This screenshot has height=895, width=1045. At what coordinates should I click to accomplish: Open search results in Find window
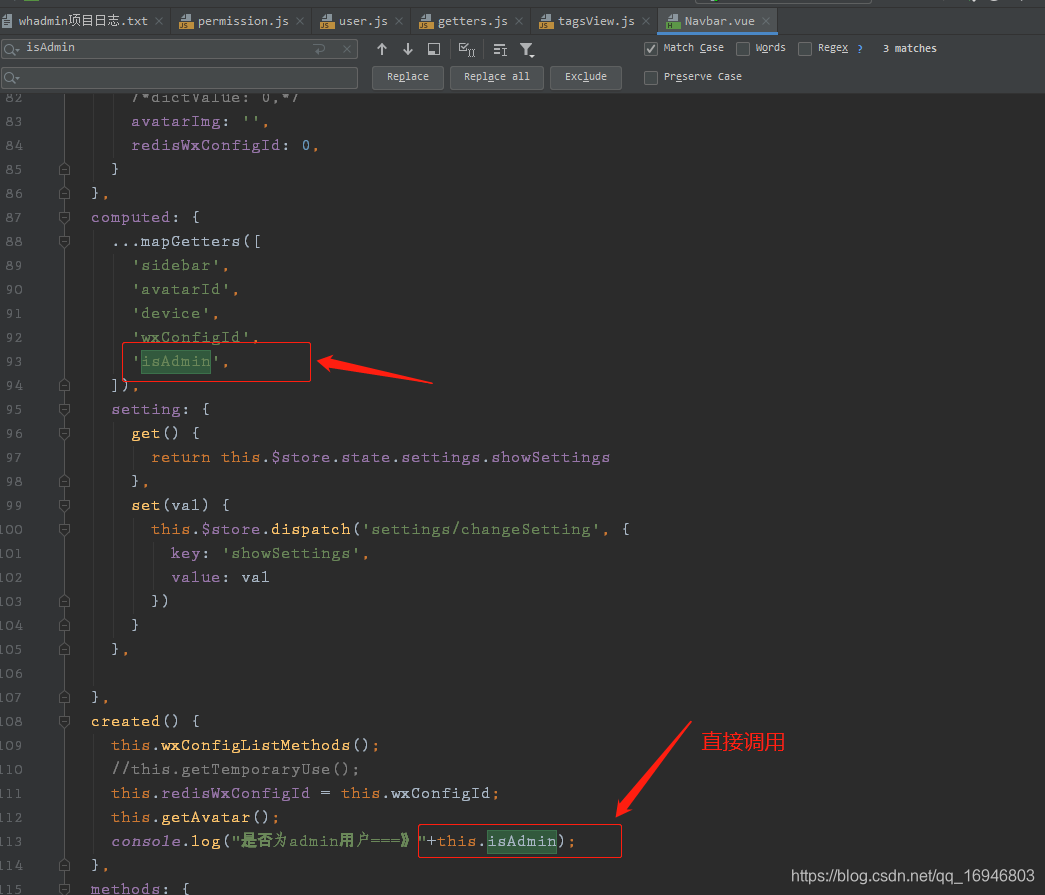[x=434, y=48]
